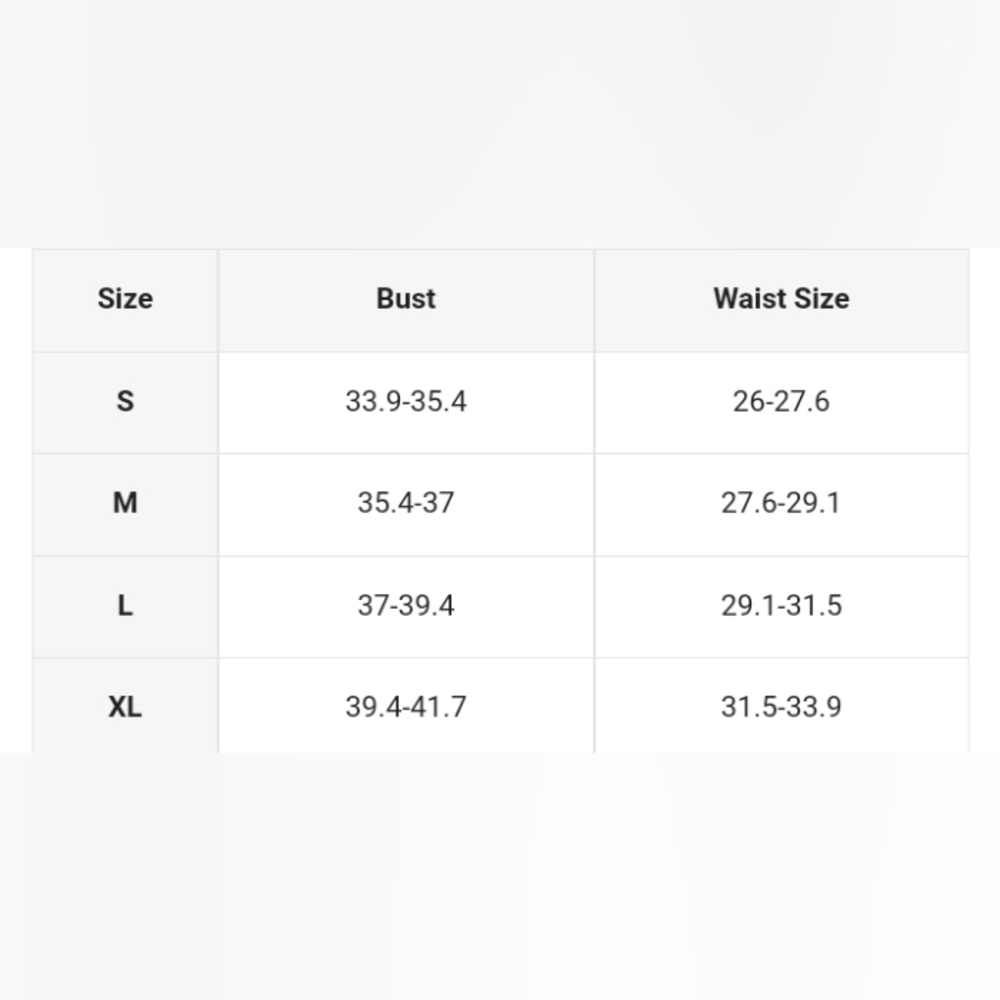Click the Size column header
Screen dimensions: 1000x1000
[125, 299]
